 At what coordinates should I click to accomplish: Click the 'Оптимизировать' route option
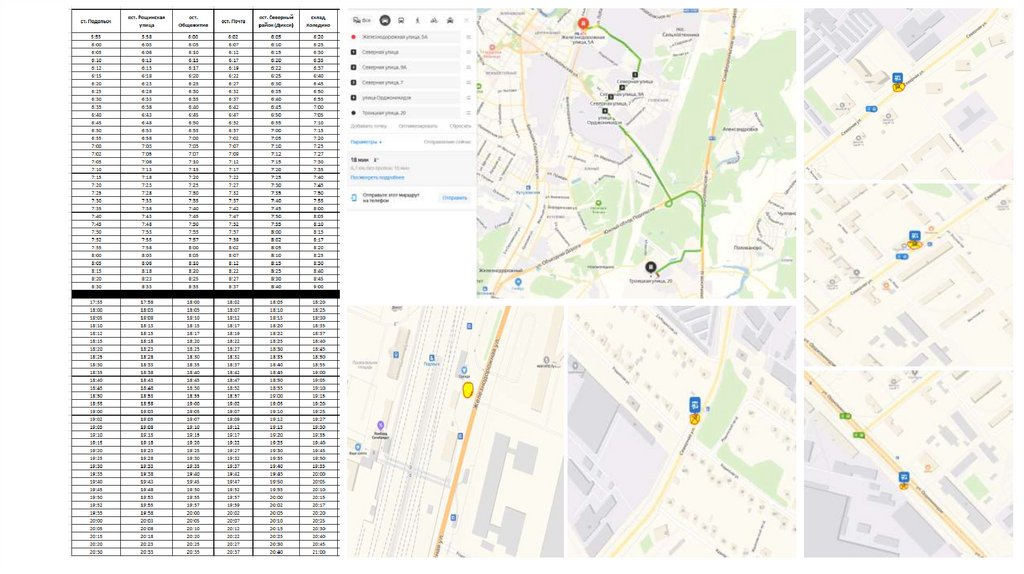pyautogui.click(x=417, y=126)
